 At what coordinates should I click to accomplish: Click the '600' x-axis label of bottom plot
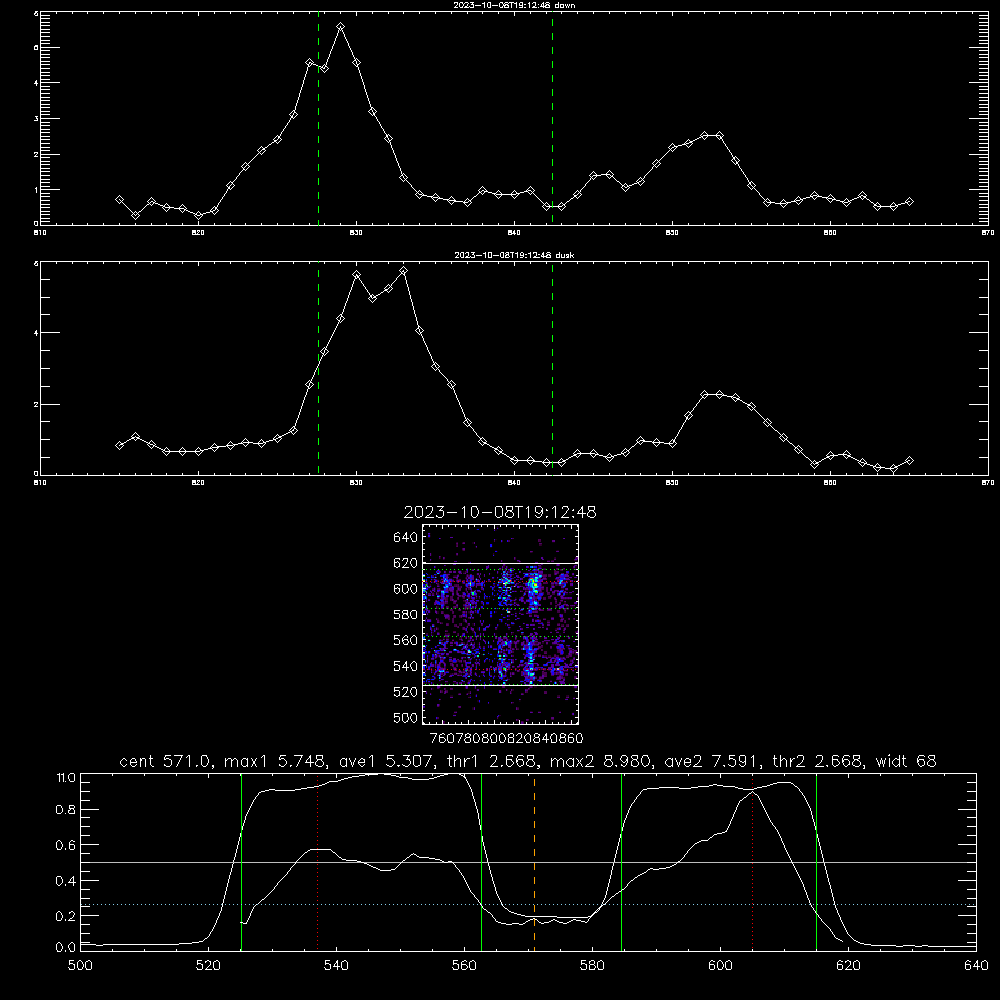click(x=720, y=966)
